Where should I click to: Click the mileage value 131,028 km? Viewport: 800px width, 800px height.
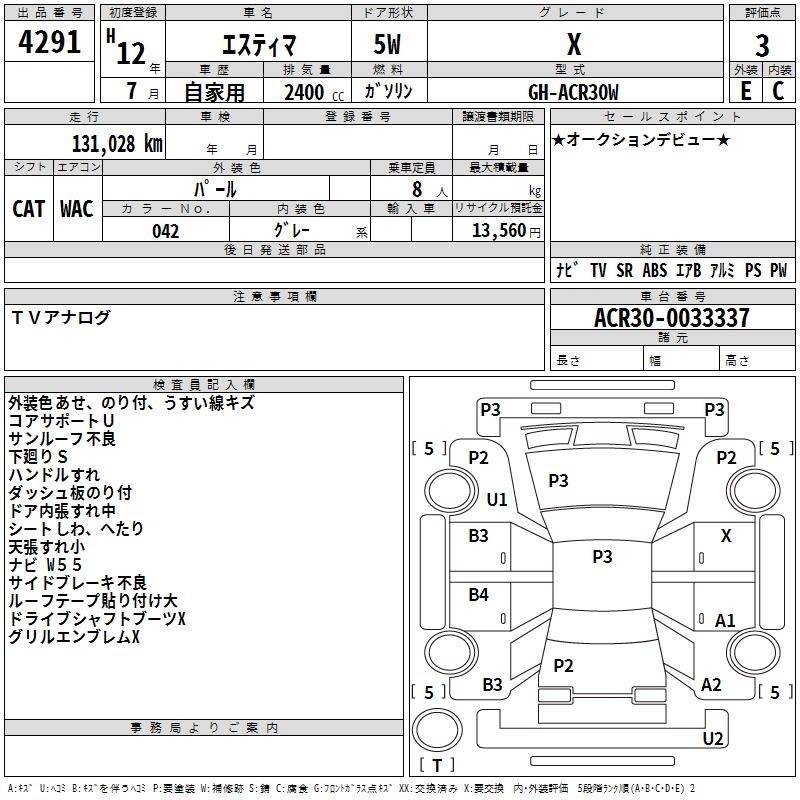116,143
